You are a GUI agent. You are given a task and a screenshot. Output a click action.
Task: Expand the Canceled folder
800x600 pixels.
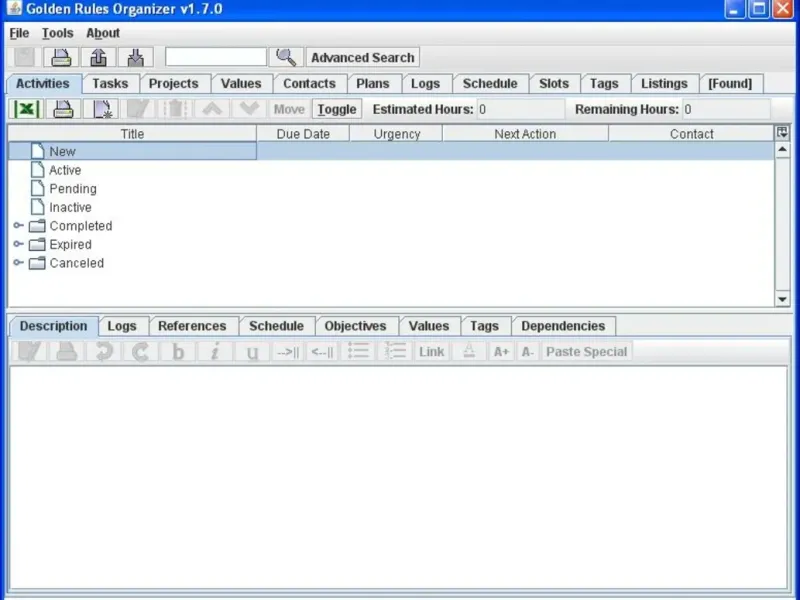pyautogui.click(x=18, y=263)
